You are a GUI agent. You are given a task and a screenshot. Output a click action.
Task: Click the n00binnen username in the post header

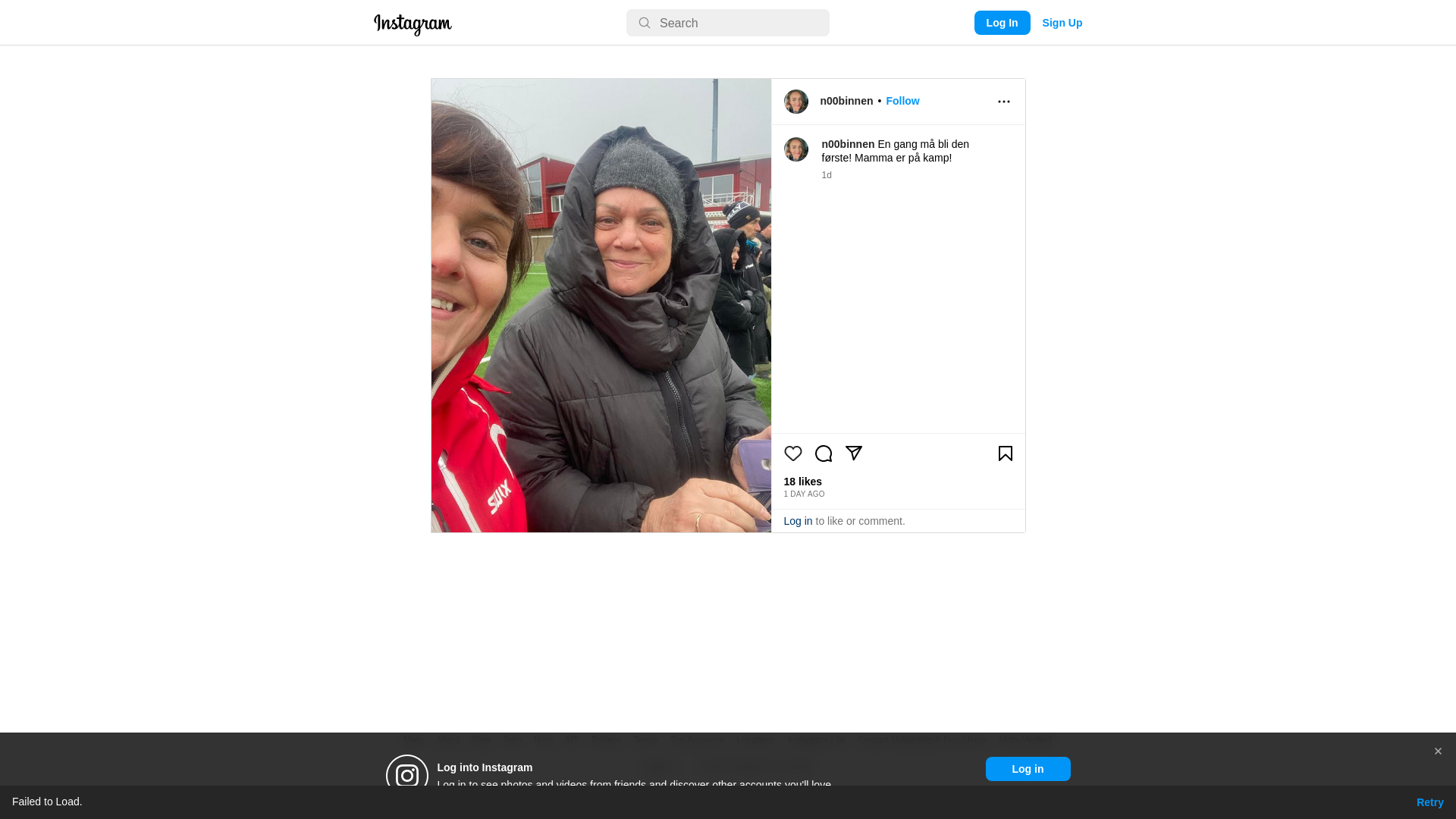(846, 101)
